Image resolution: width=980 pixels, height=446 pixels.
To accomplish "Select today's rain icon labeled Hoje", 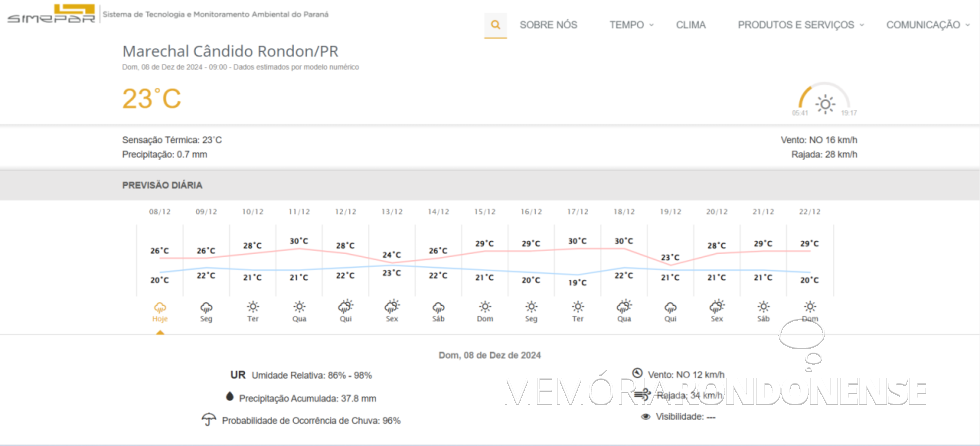I will (x=159, y=307).
